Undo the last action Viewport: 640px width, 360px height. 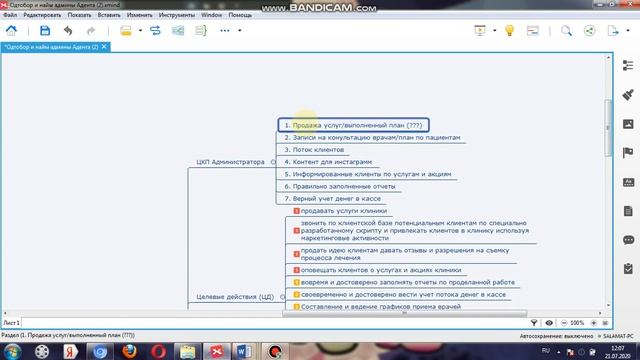(68, 31)
